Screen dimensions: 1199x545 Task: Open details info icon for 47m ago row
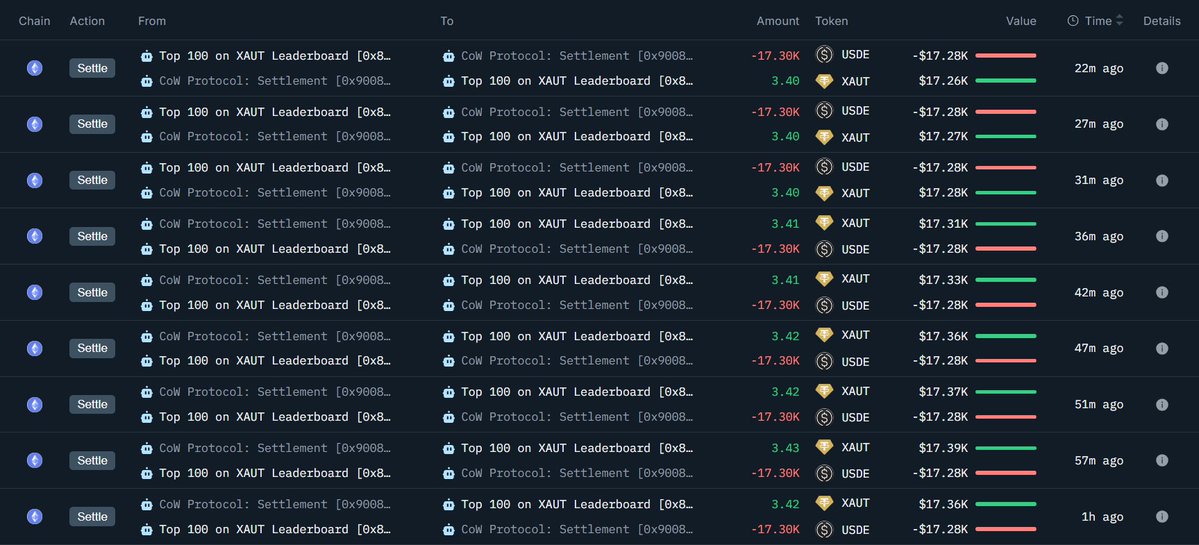(x=1162, y=348)
